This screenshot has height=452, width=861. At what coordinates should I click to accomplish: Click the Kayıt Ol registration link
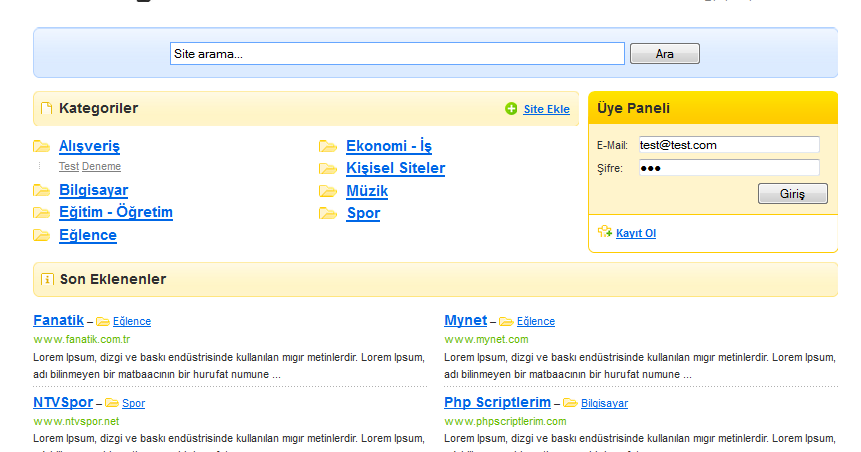point(636,233)
